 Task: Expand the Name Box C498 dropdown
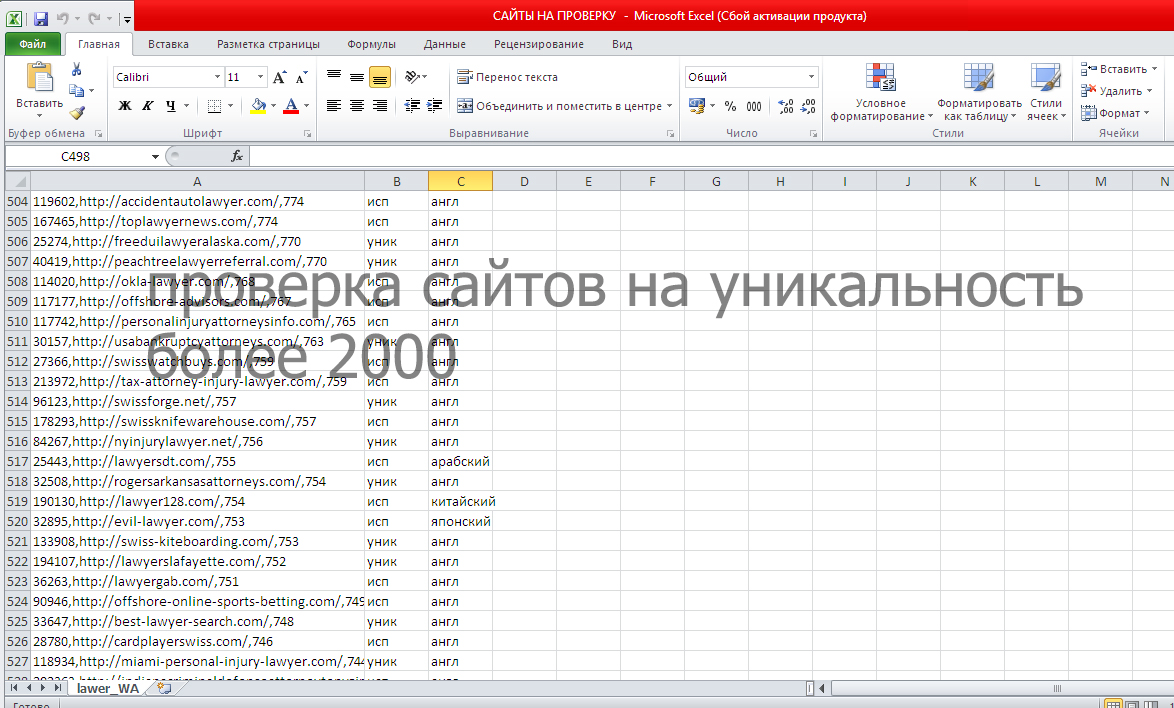pos(155,156)
